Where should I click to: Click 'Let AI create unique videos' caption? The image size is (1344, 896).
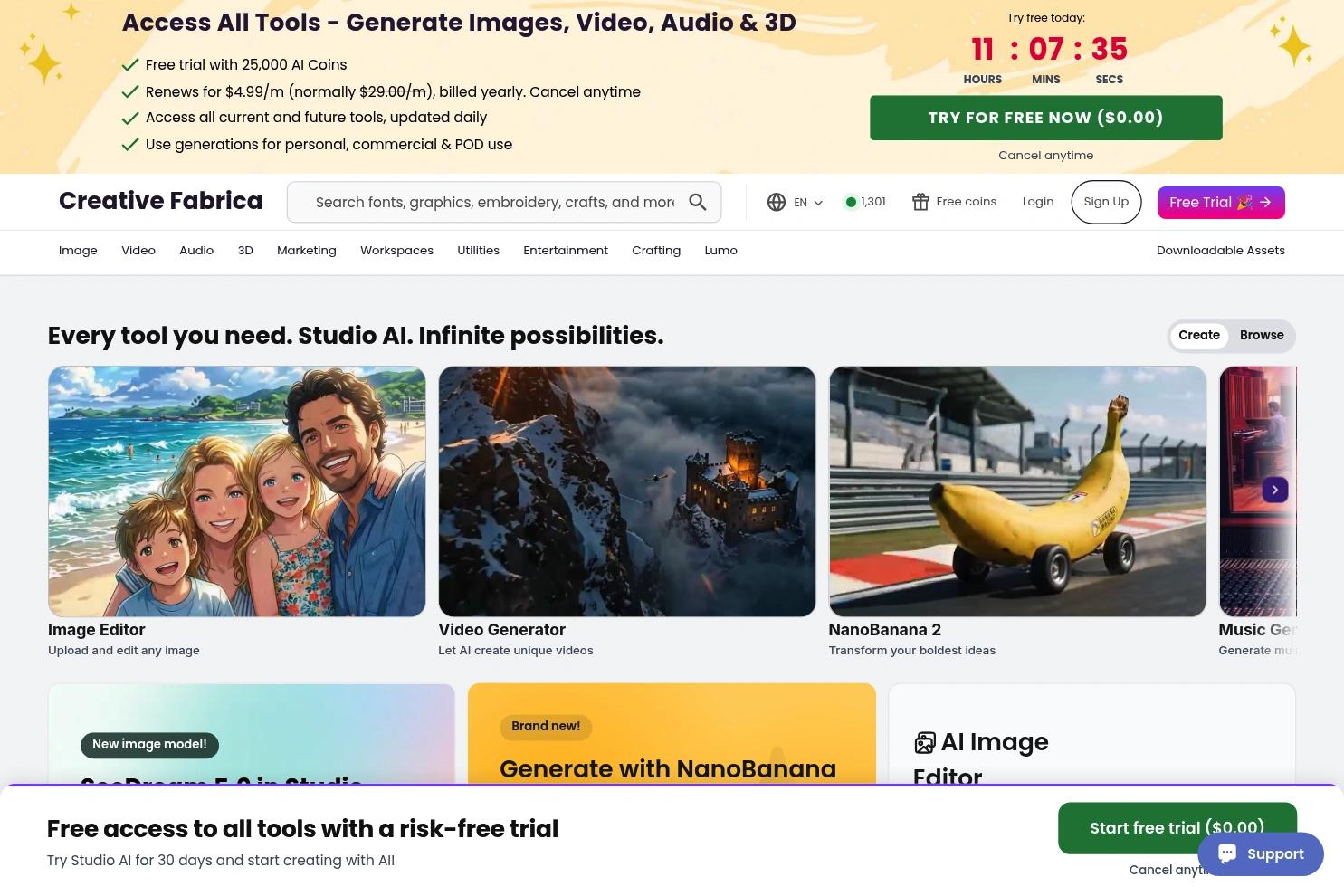coord(516,651)
